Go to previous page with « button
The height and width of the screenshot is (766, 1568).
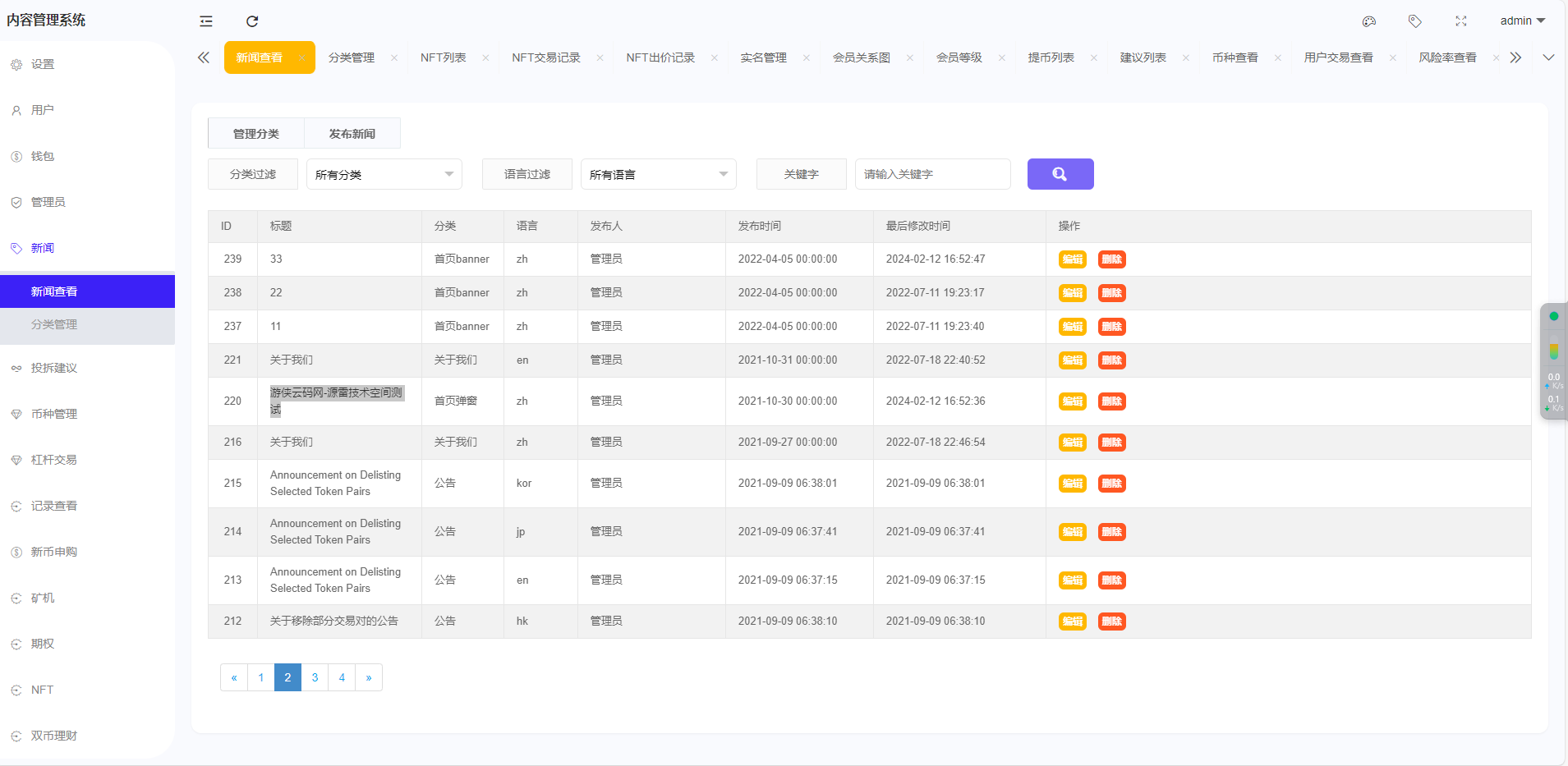point(234,677)
